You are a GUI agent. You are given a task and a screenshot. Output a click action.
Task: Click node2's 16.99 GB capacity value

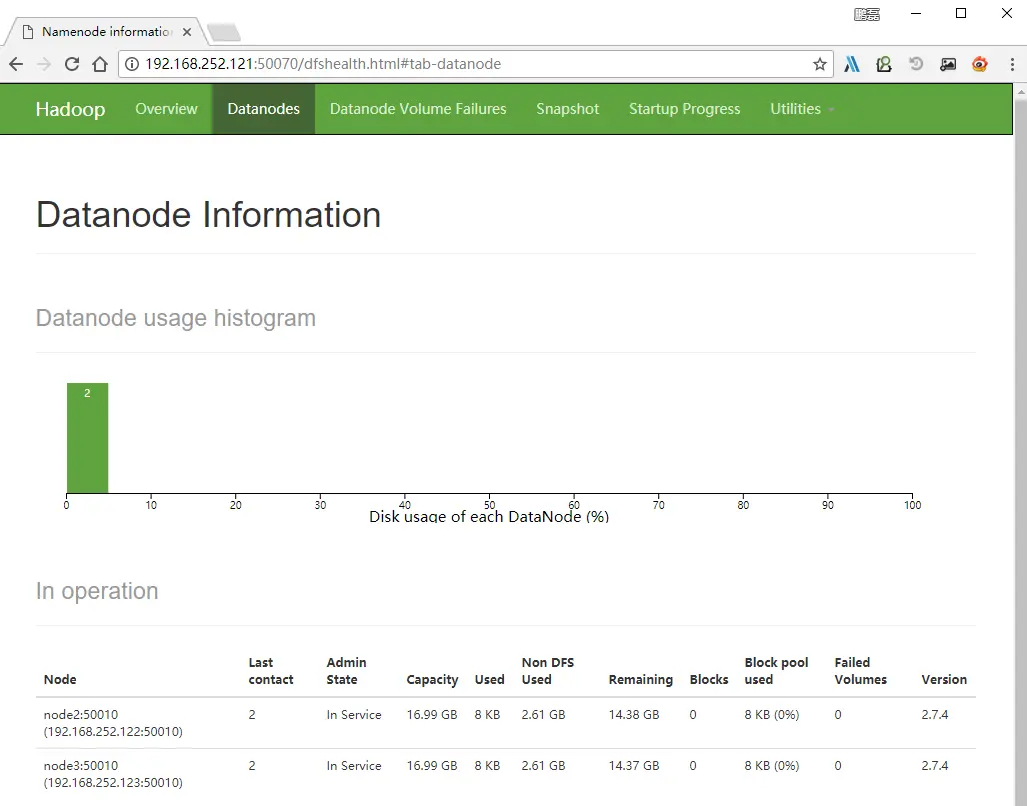point(432,714)
